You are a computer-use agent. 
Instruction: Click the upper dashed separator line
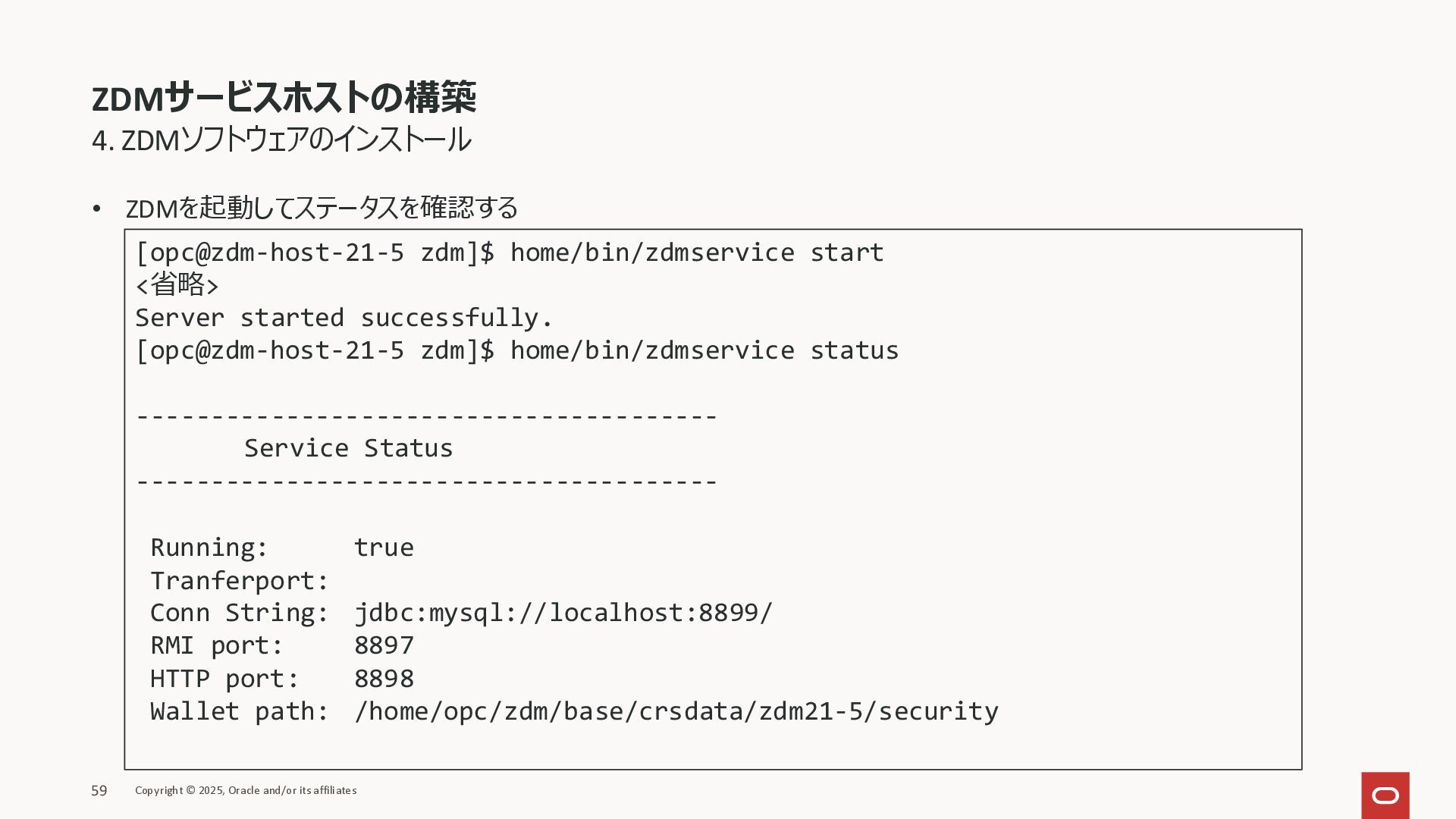pos(426,416)
